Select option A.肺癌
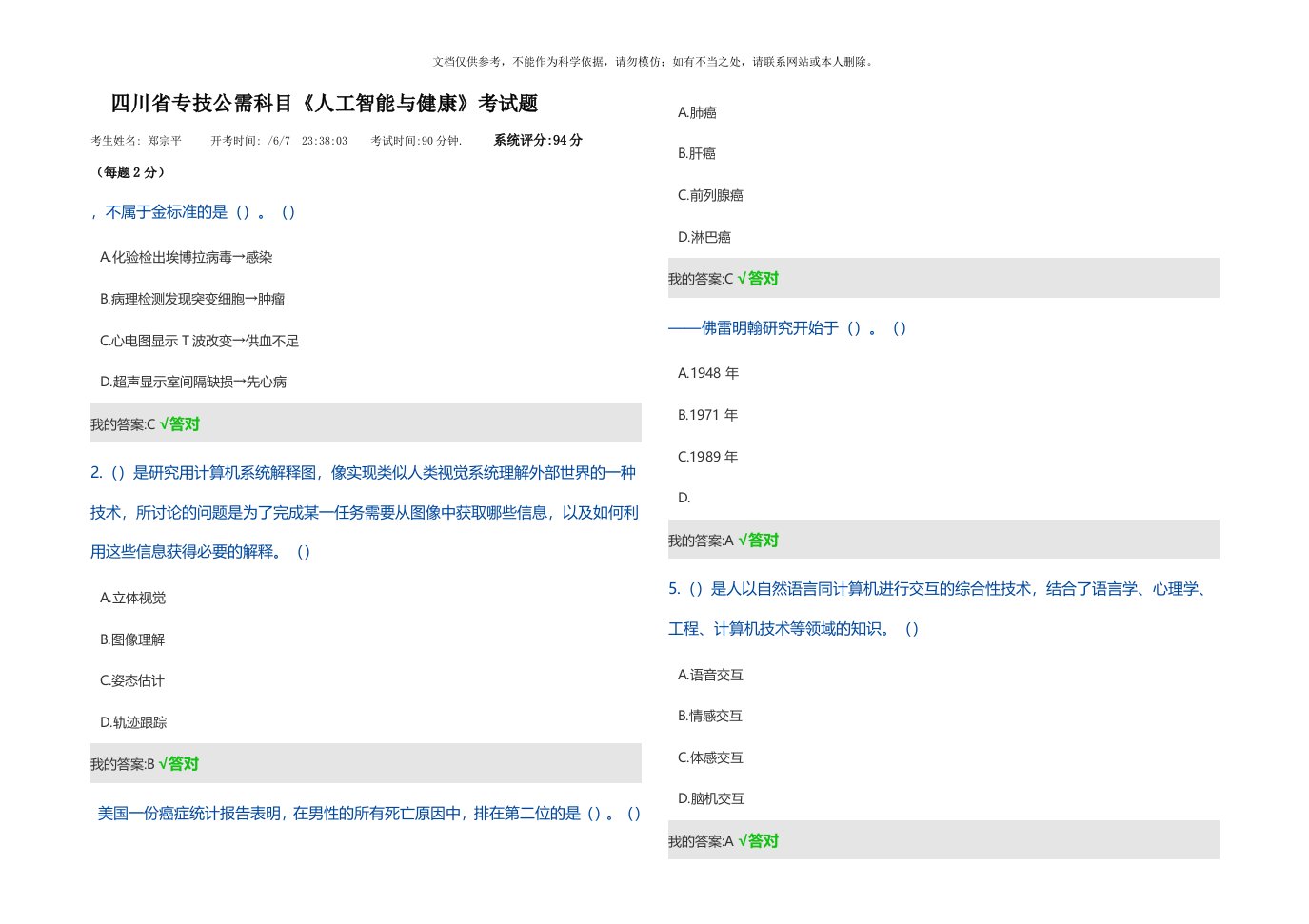 coord(697,112)
